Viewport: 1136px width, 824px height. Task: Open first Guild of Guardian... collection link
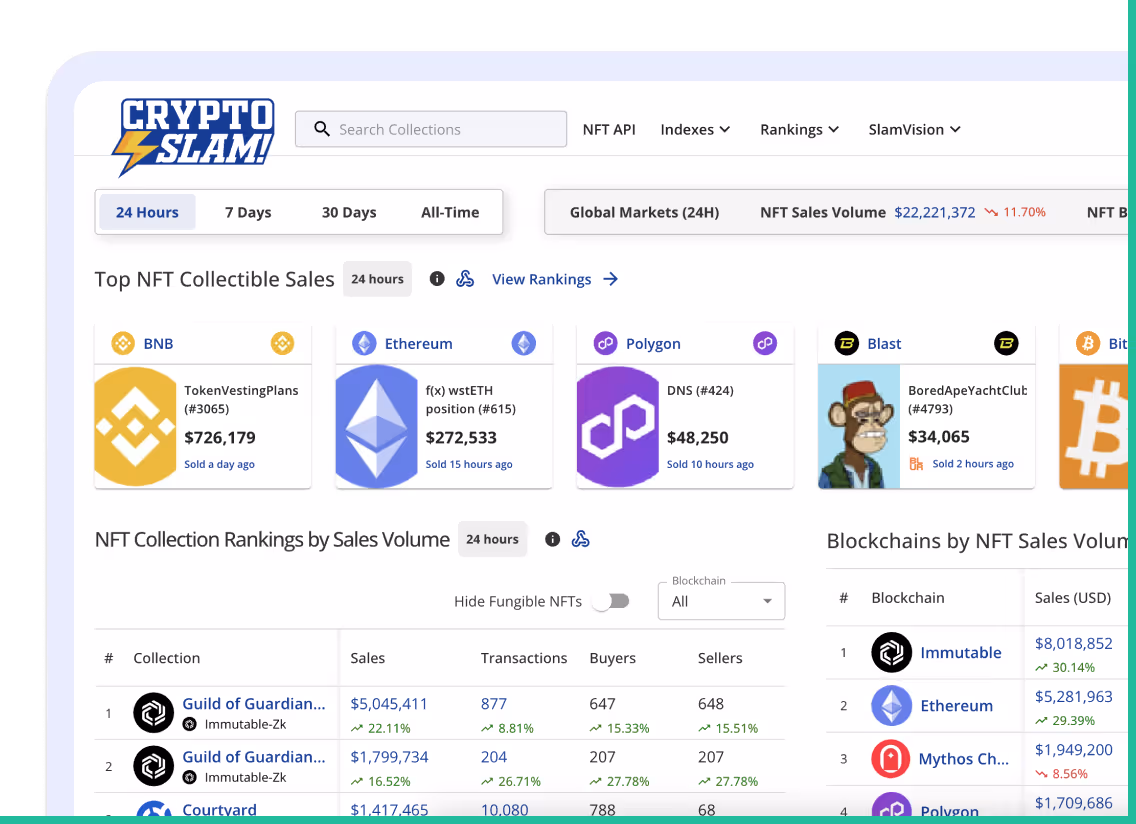tap(254, 704)
